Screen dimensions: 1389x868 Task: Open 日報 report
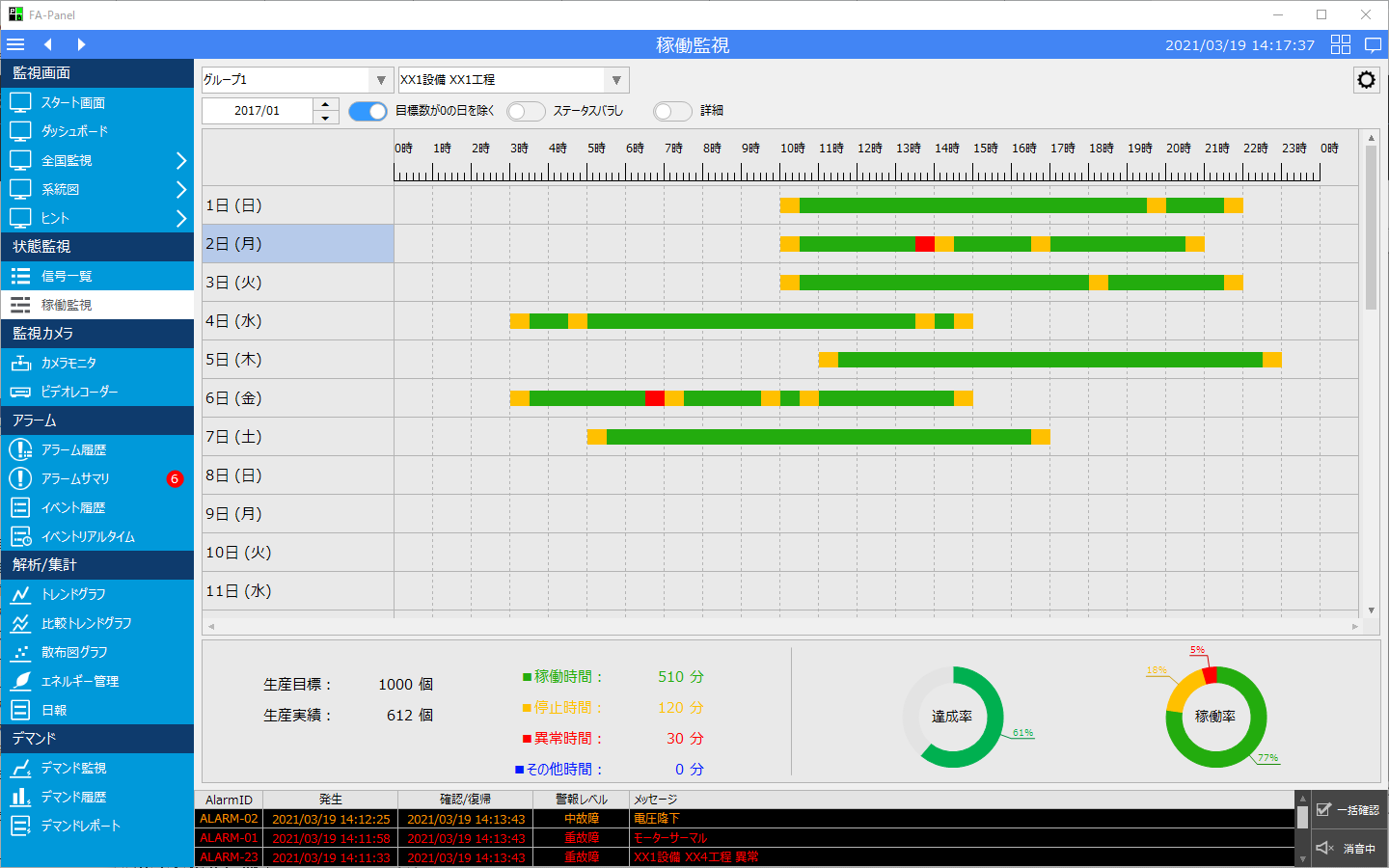(x=96, y=710)
